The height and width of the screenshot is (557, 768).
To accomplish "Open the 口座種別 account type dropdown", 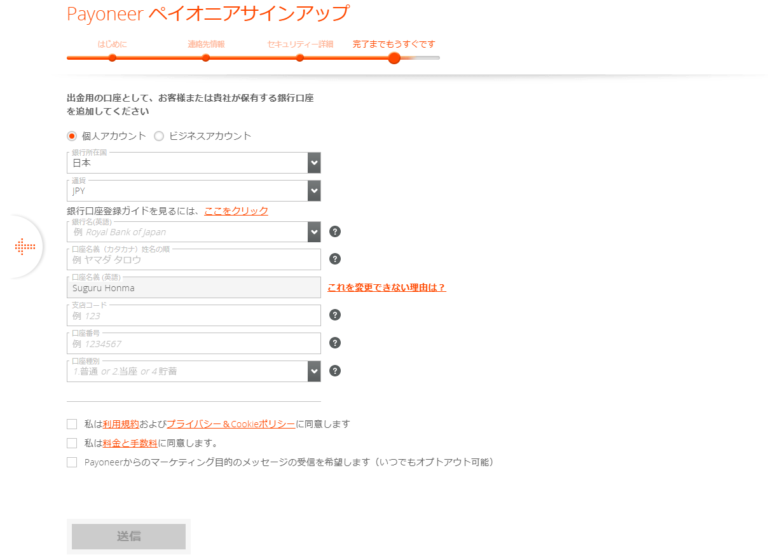I will pos(314,371).
